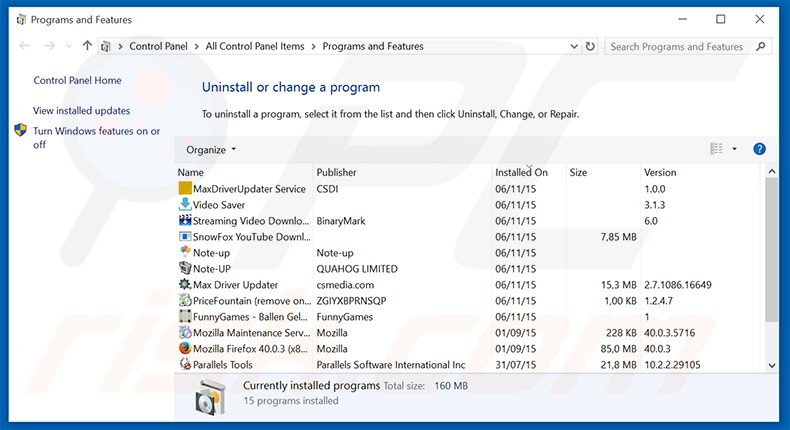Open the help question mark icon
Image resolution: width=790 pixels, height=430 pixels.
coord(759,149)
